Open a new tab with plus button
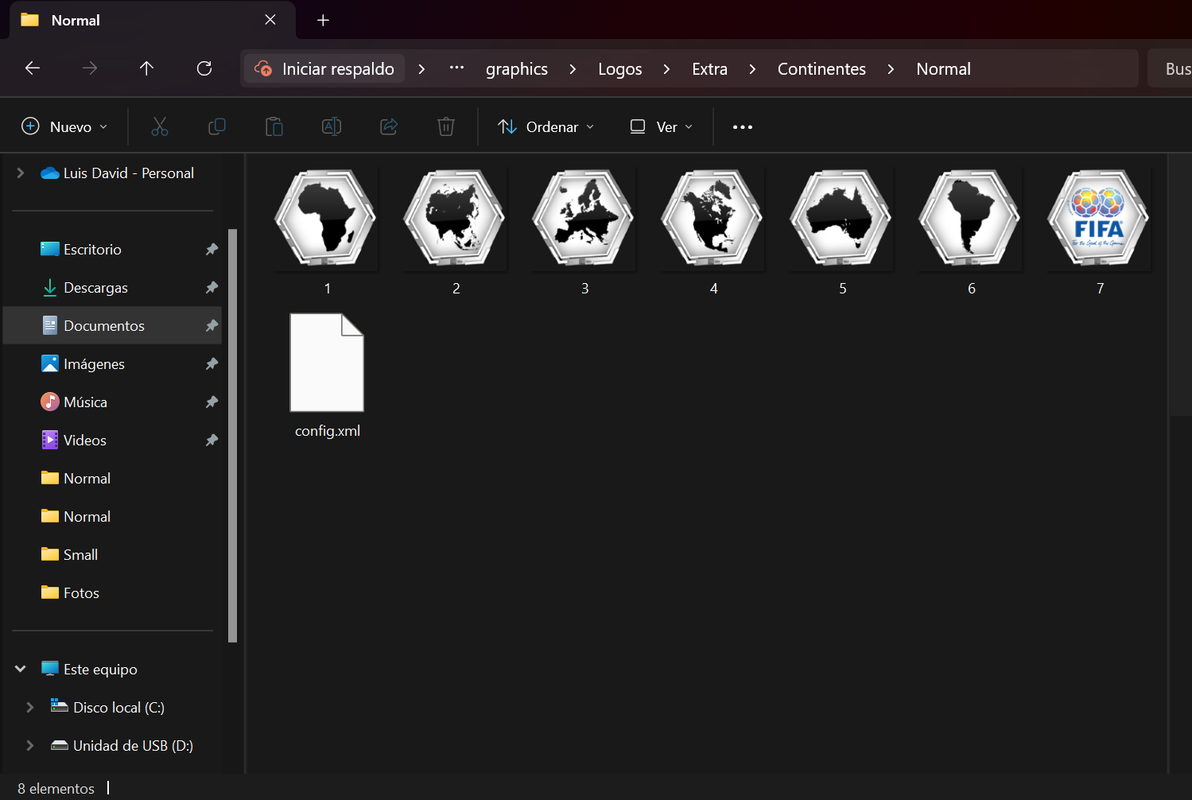 click(323, 21)
